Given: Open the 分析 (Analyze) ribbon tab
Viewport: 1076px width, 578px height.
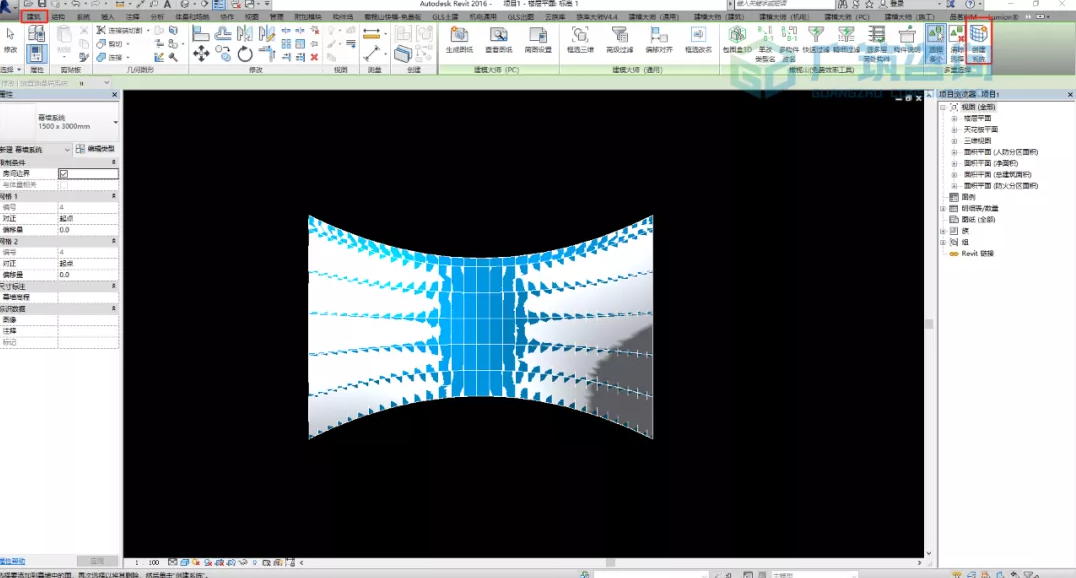Looking at the screenshot, I should point(157,16).
